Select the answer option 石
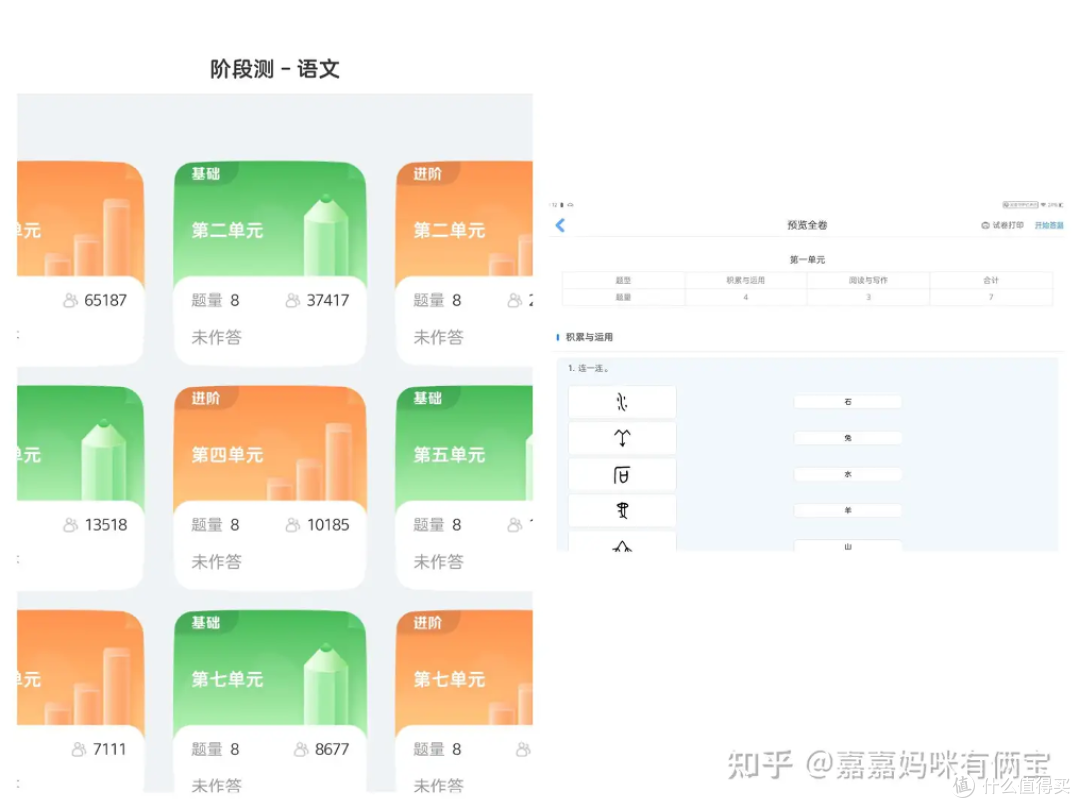 848,402
